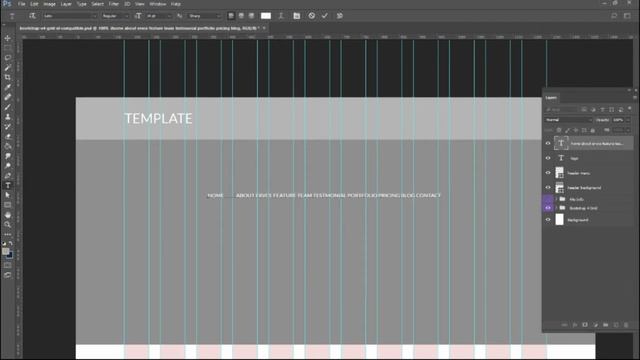640x360 pixels.
Task: Open the Edit menu
Action: [x=34, y=4]
